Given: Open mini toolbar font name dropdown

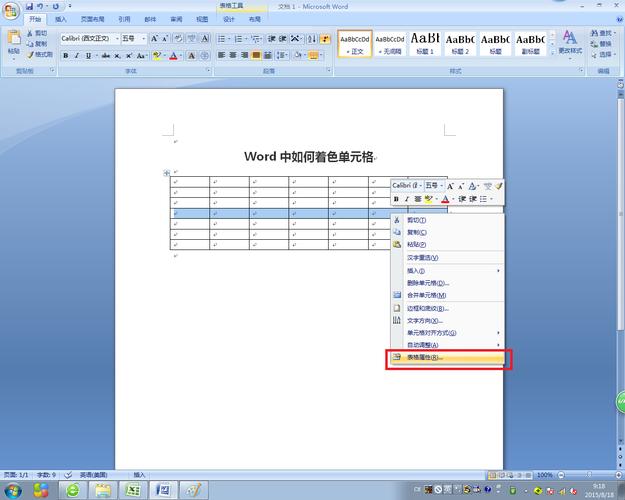Looking at the screenshot, I should point(421,186).
